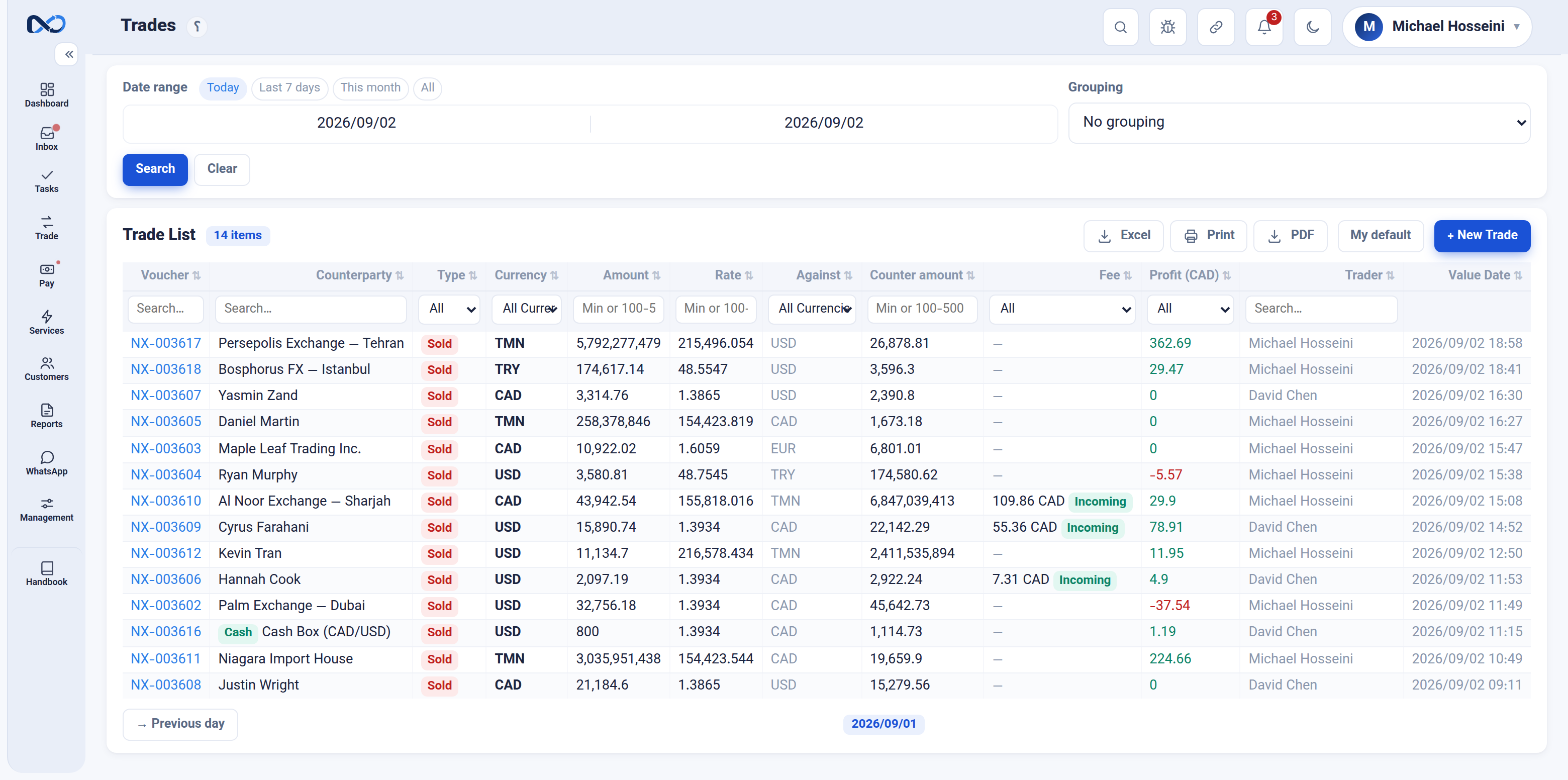Click the Trades help question icon
This screenshot has width=1568, height=780.
pyautogui.click(x=197, y=26)
